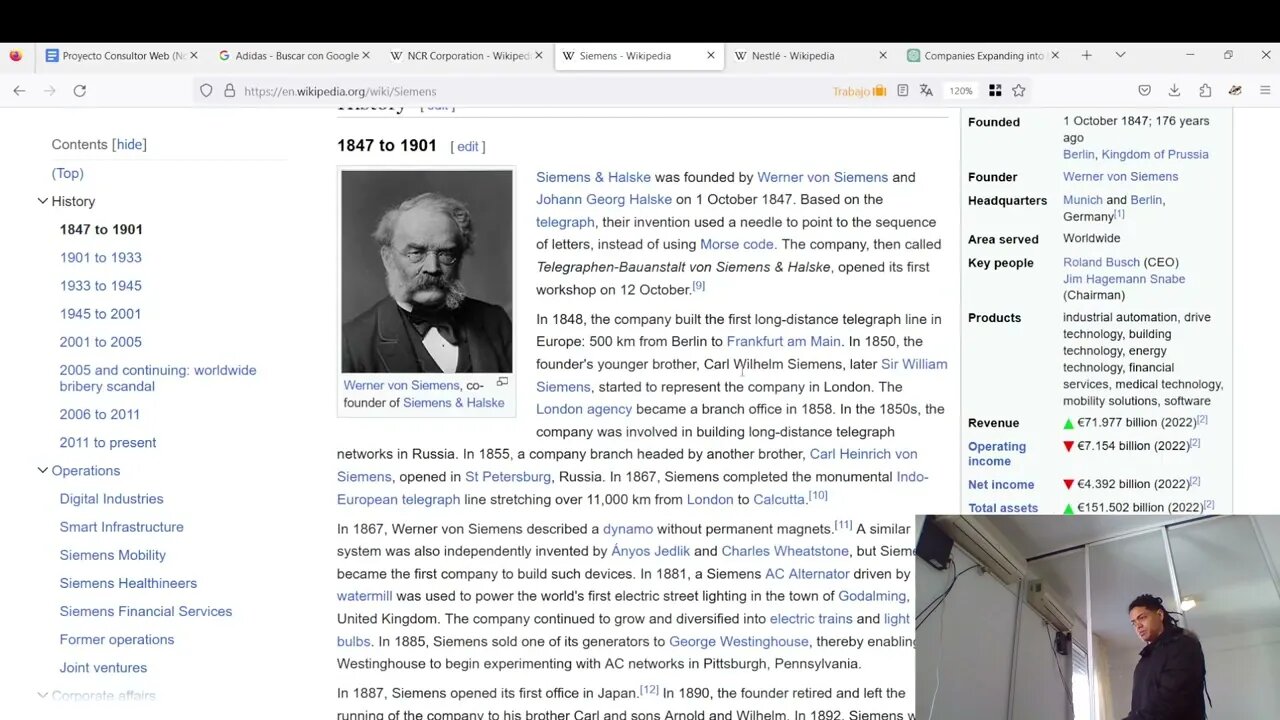Viewport: 1280px width, 720px height.
Task: Open the downloads panel
Action: (x=1174, y=90)
